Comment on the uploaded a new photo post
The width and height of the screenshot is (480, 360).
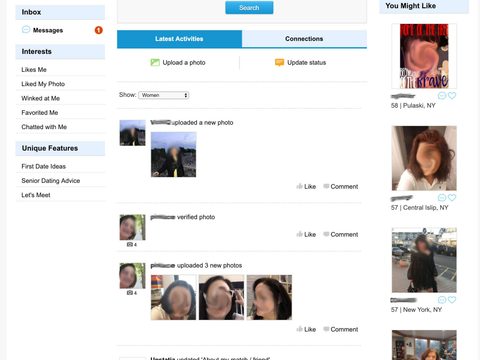344,187
